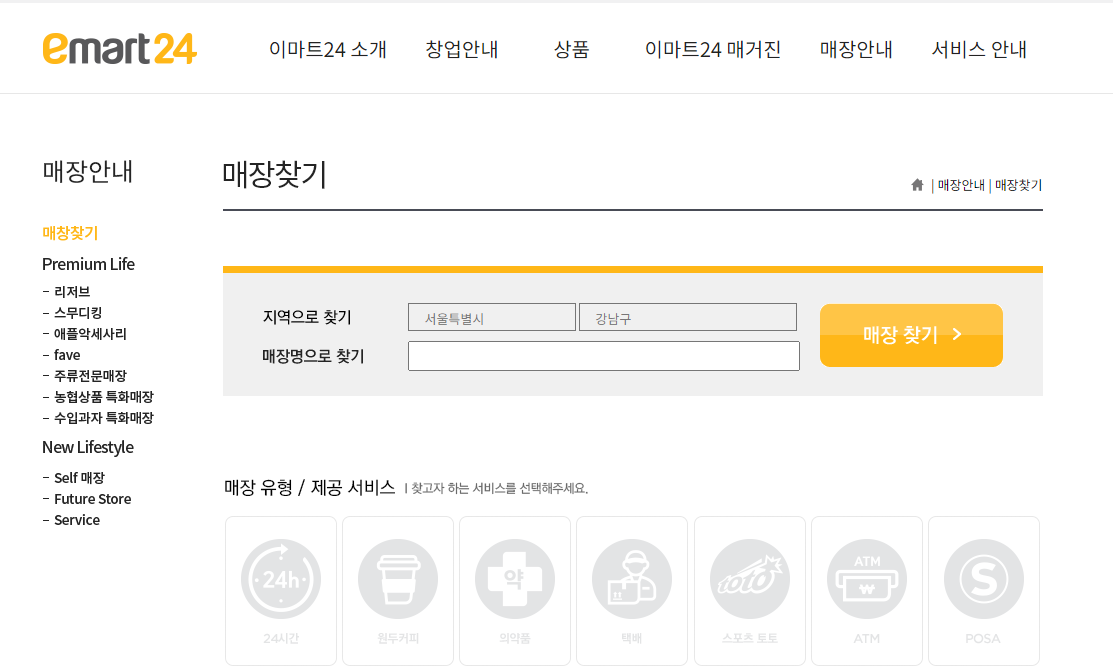
Task: Open the 매장찾기 sidebar link
Action: click(x=70, y=233)
